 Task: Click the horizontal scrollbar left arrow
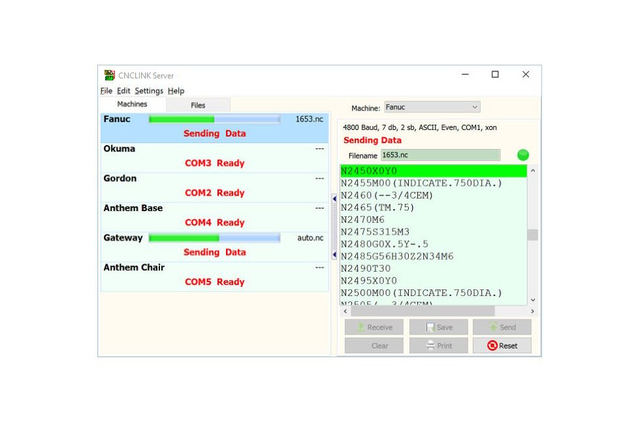coord(346,311)
